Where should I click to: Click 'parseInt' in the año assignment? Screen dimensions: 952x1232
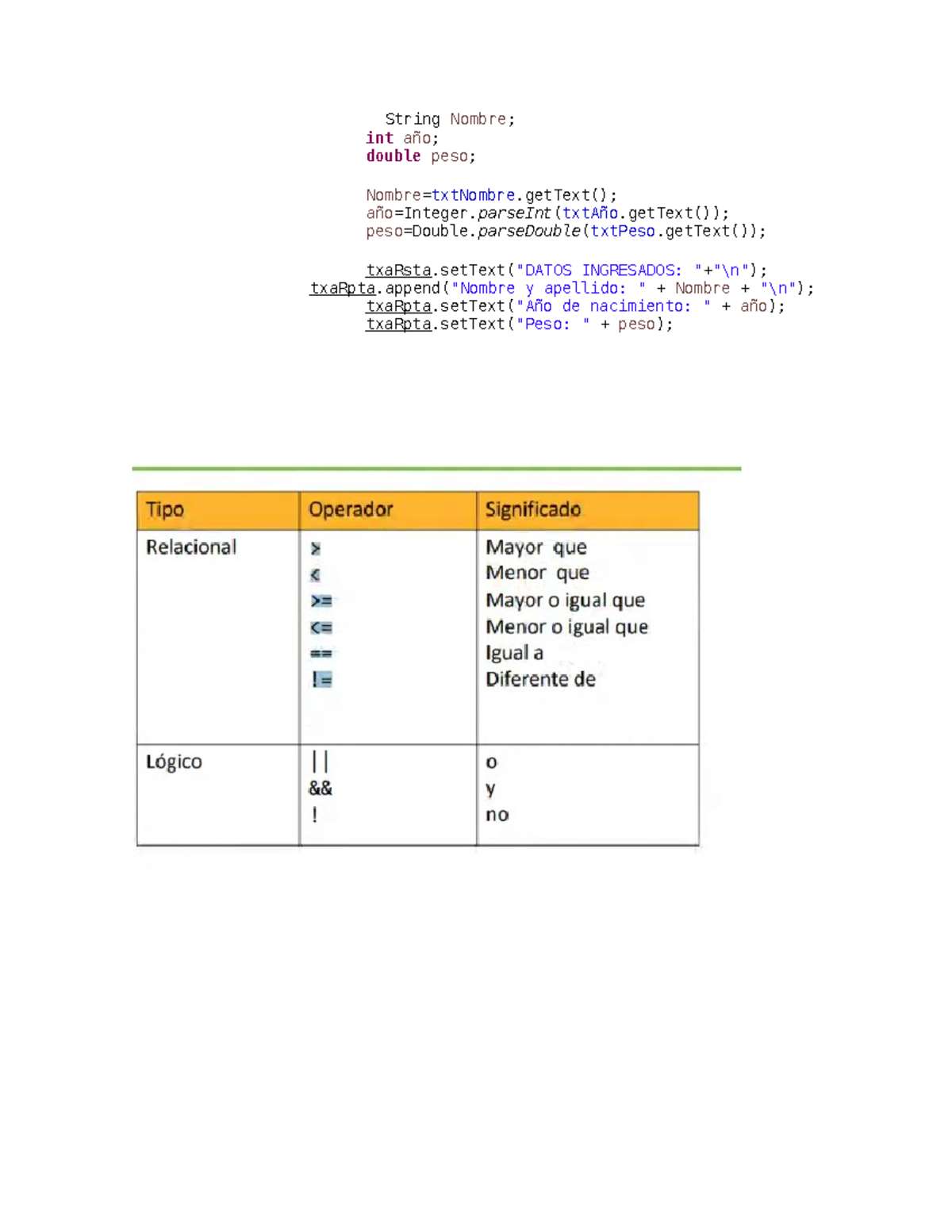513,213
